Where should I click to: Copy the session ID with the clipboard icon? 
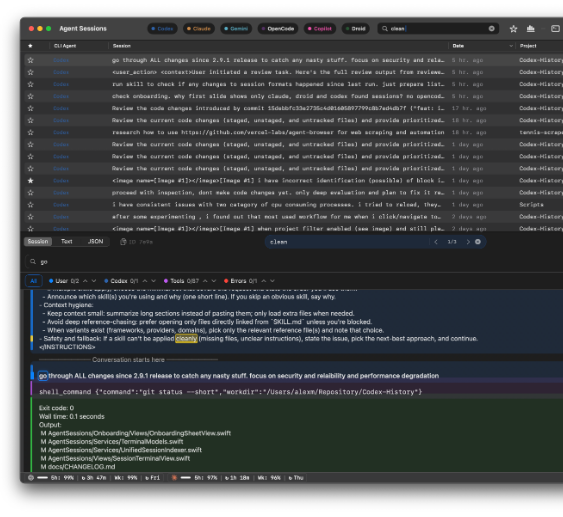[x=123, y=242]
